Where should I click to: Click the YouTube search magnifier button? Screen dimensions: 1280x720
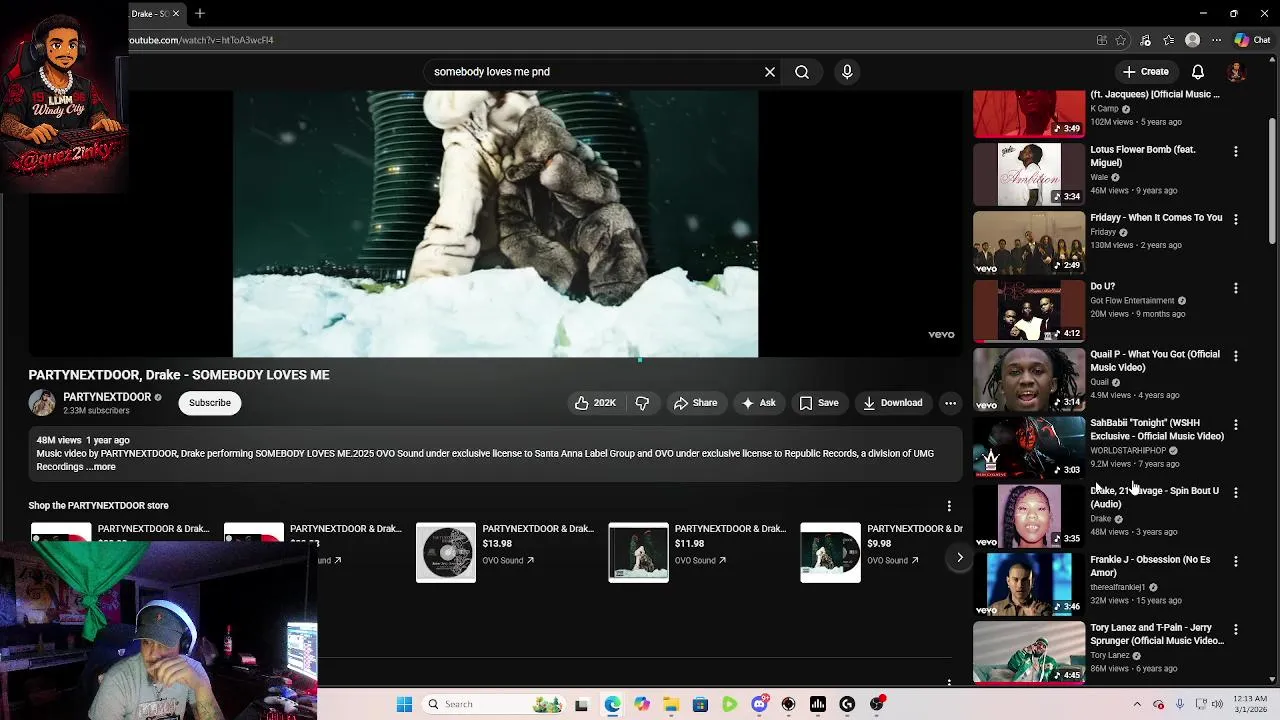[x=802, y=72]
